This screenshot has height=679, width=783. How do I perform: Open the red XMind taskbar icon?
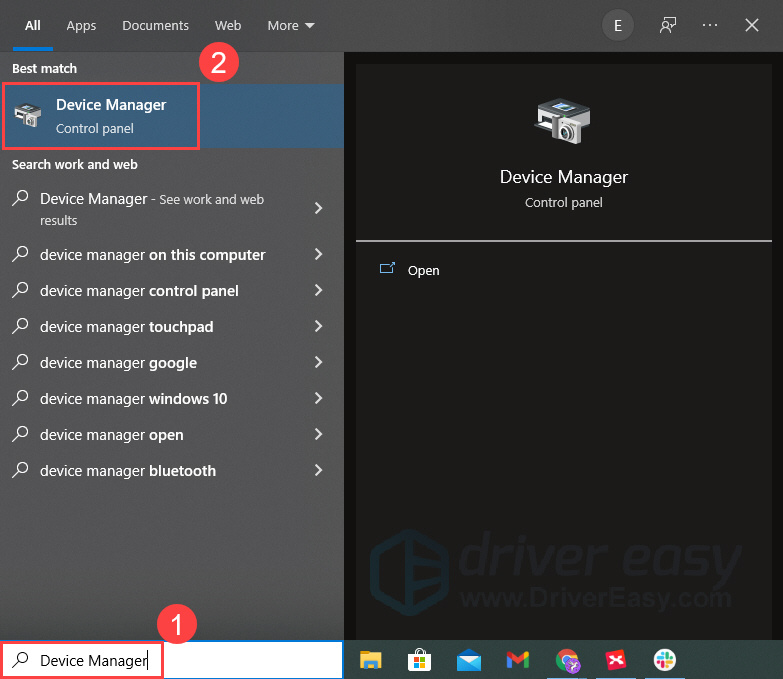(615, 660)
